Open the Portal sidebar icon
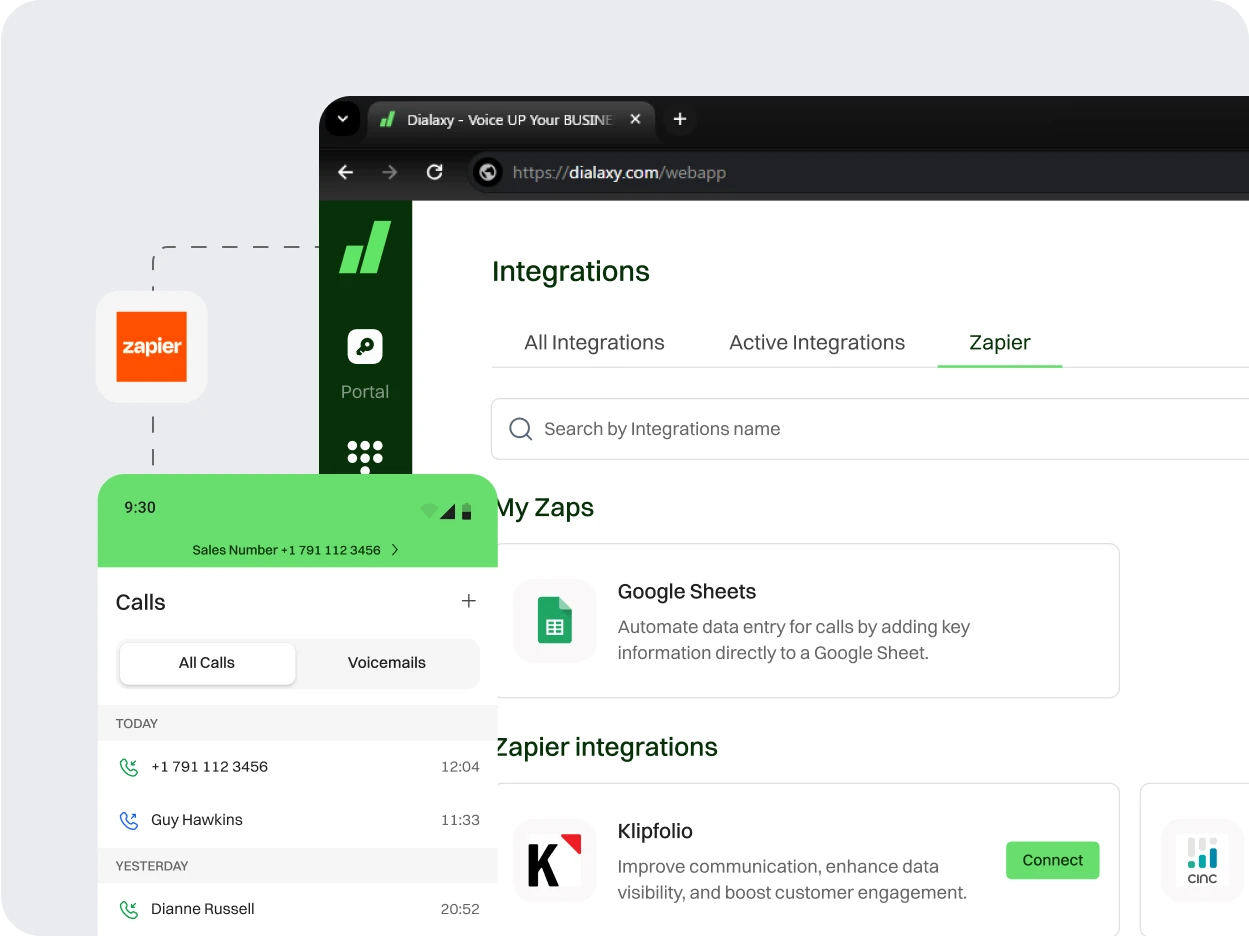Screen dimensions: 1249x936 click(x=365, y=347)
